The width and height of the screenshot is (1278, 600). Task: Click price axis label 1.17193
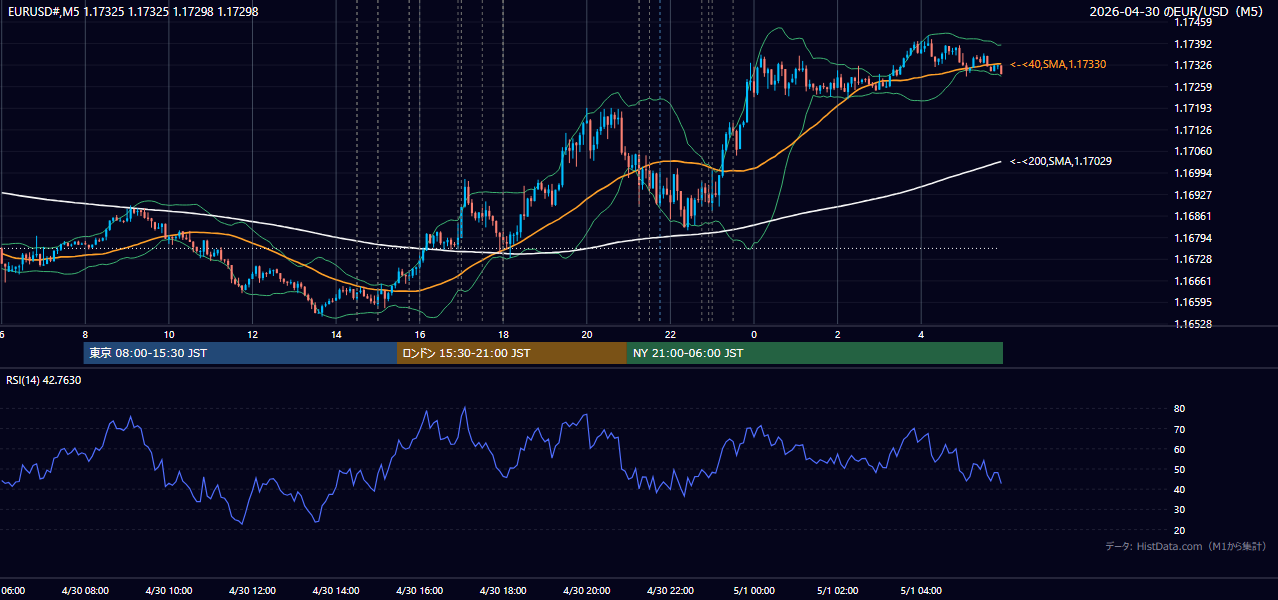[1193, 108]
